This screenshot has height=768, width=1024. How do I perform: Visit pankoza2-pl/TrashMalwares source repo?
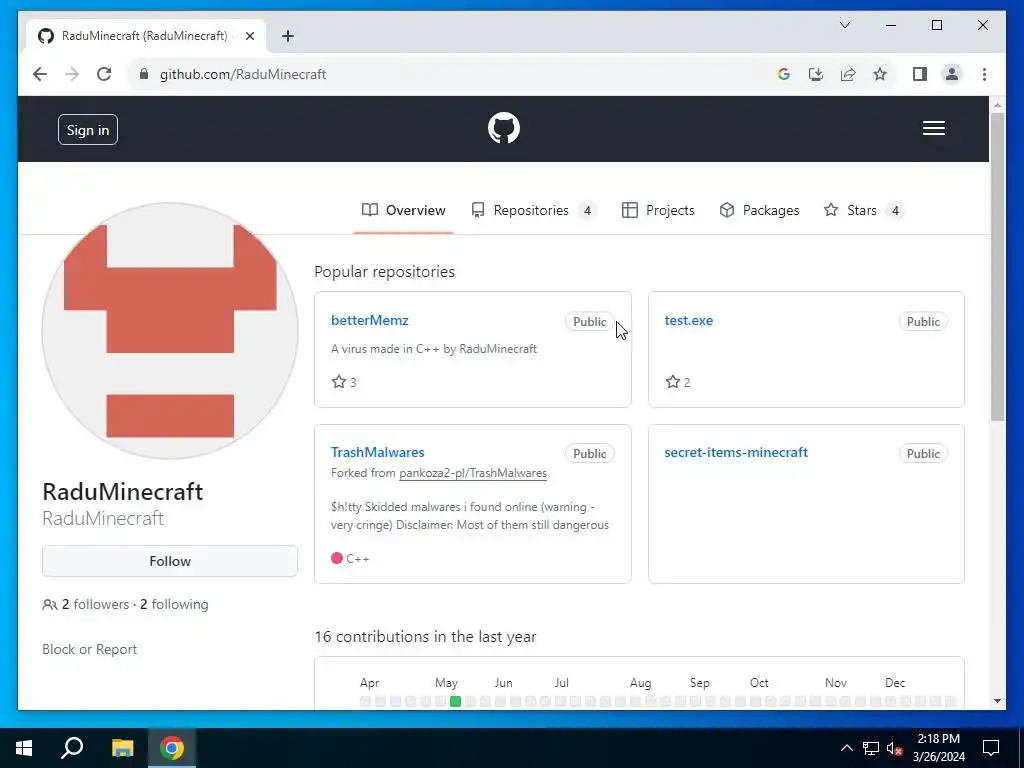point(473,473)
